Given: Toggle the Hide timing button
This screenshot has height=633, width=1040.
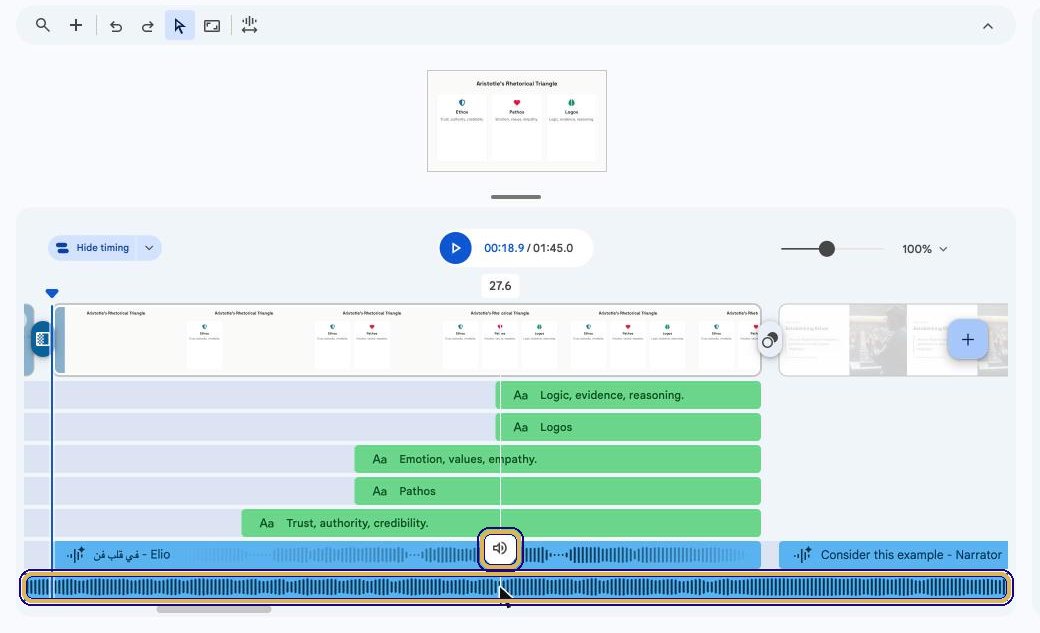Looking at the screenshot, I should [93, 248].
